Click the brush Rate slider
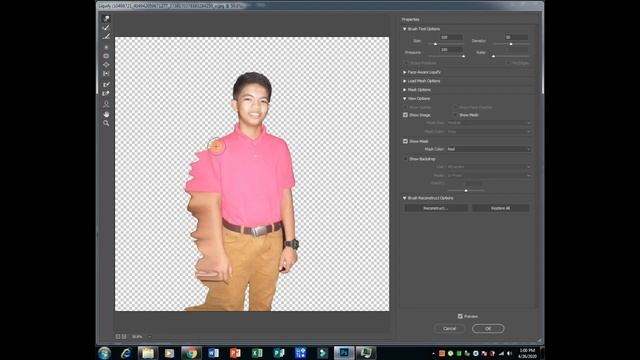The image size is (640, 360). tap(510, 56)
